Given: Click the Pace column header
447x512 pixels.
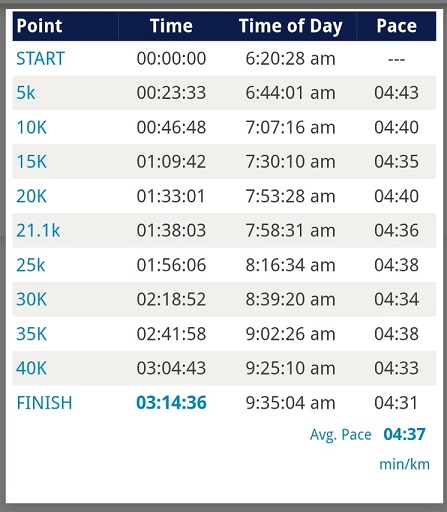Looking at the screenshot, I should 396,26.
